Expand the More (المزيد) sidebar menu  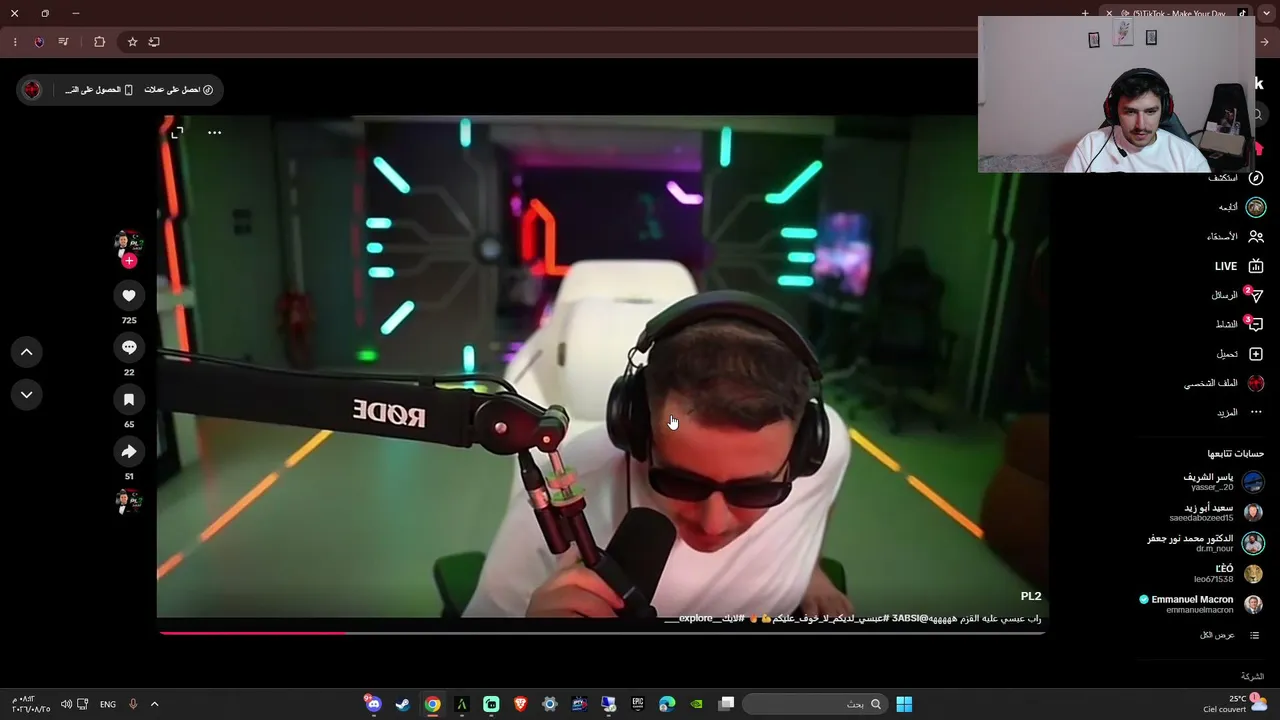point(1239,412)
